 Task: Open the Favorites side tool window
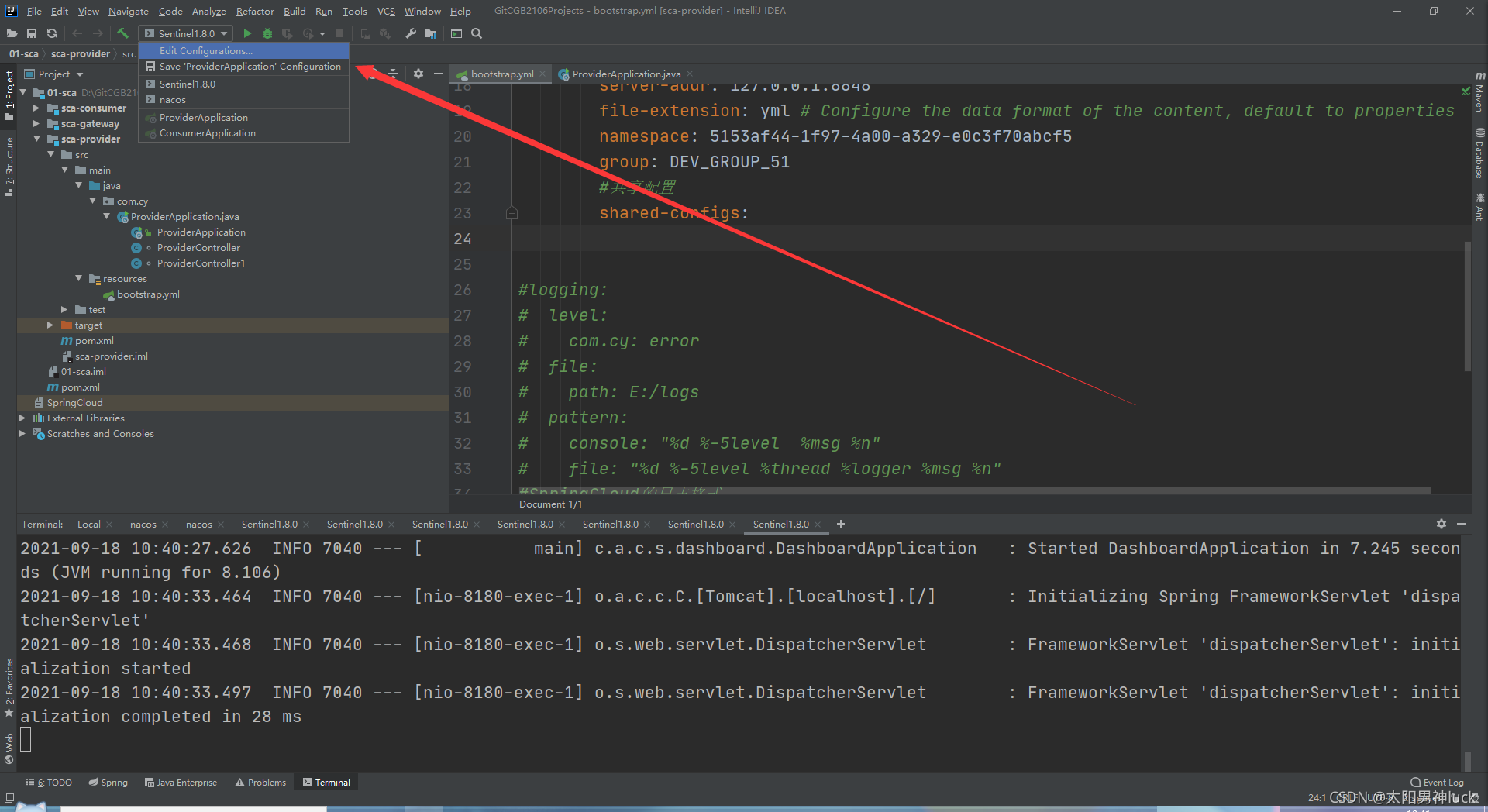(x=9, y=686)
